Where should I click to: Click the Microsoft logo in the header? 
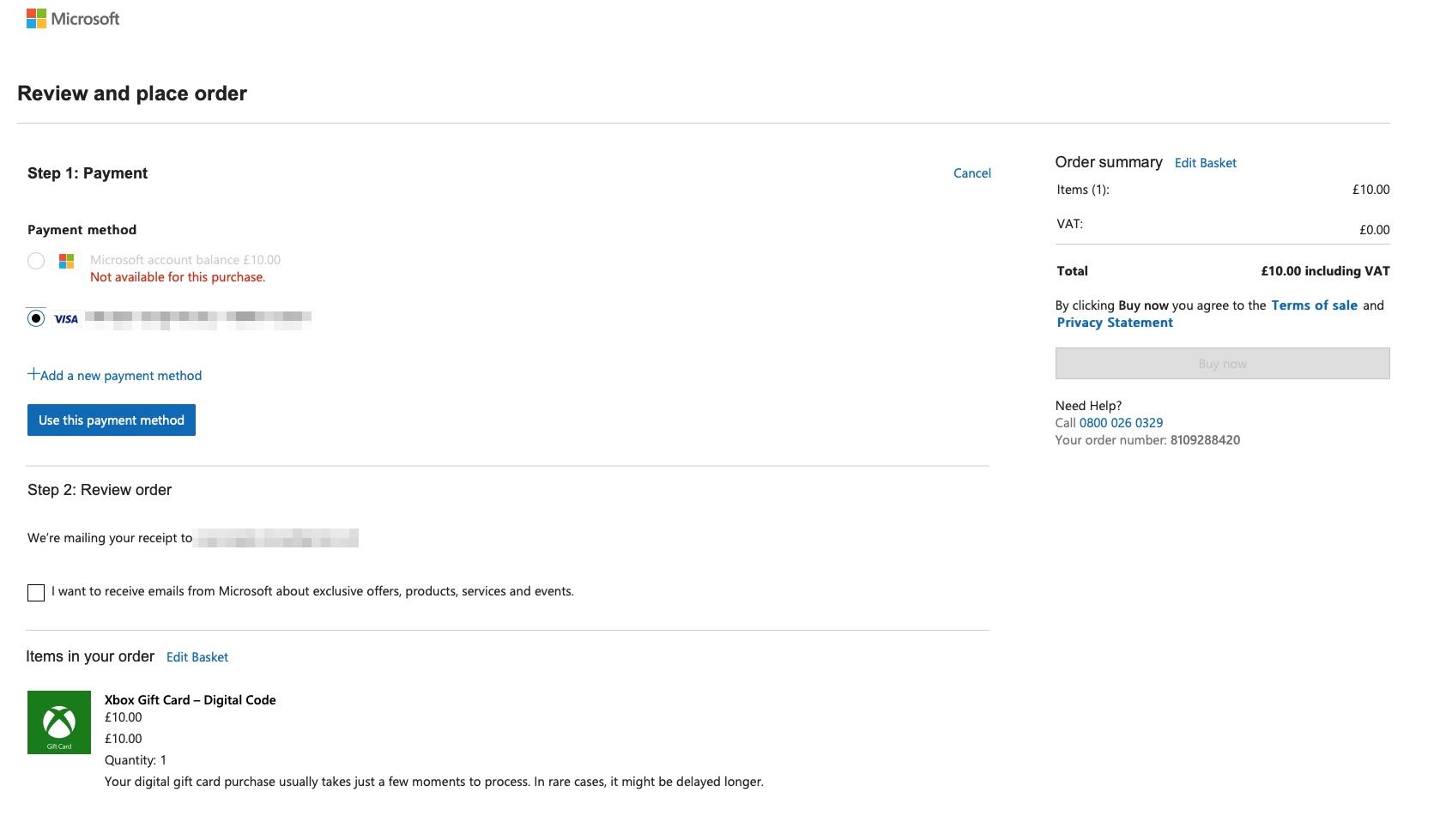point(73,19)
